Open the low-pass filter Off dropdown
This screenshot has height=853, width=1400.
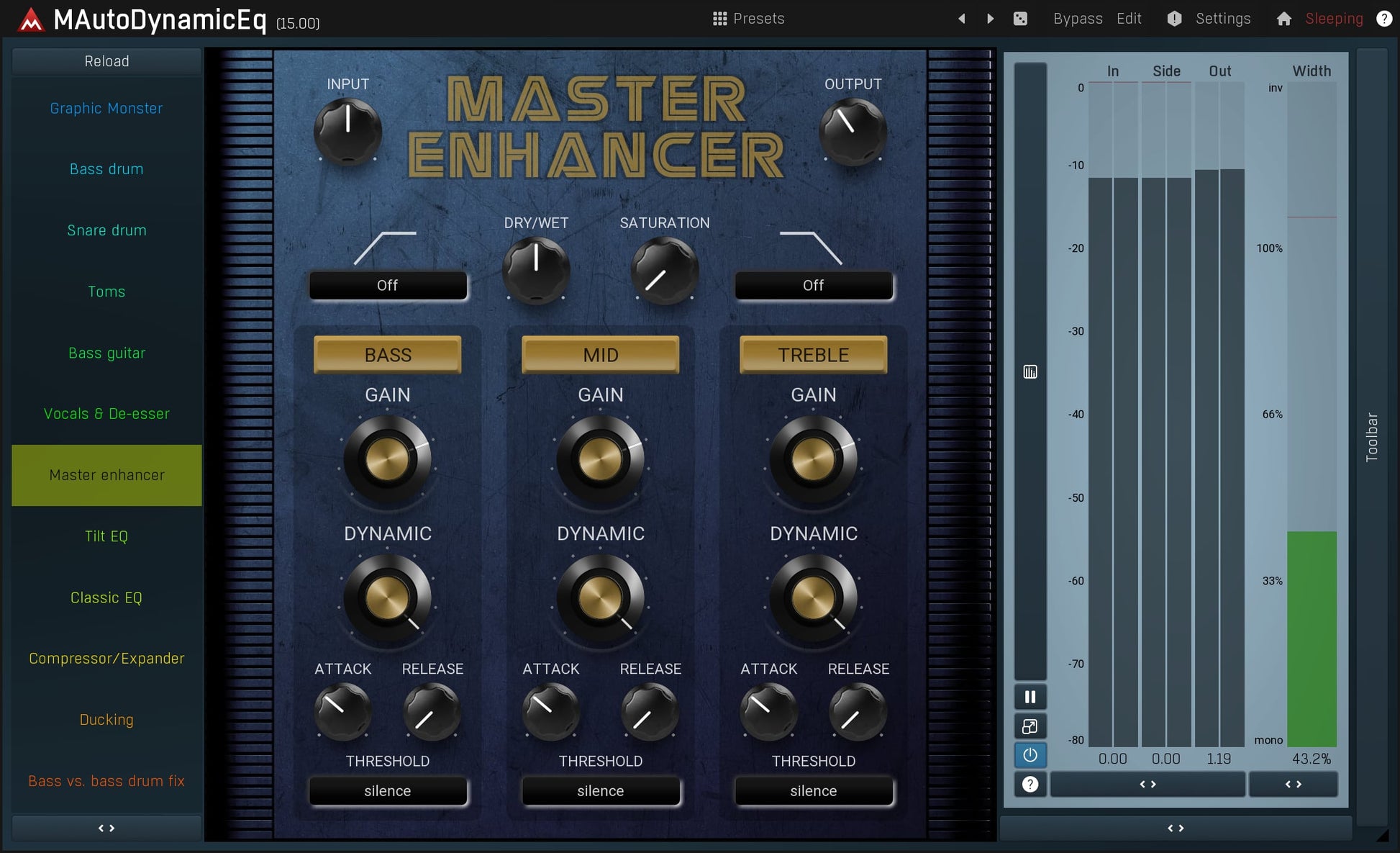(813, 286)
